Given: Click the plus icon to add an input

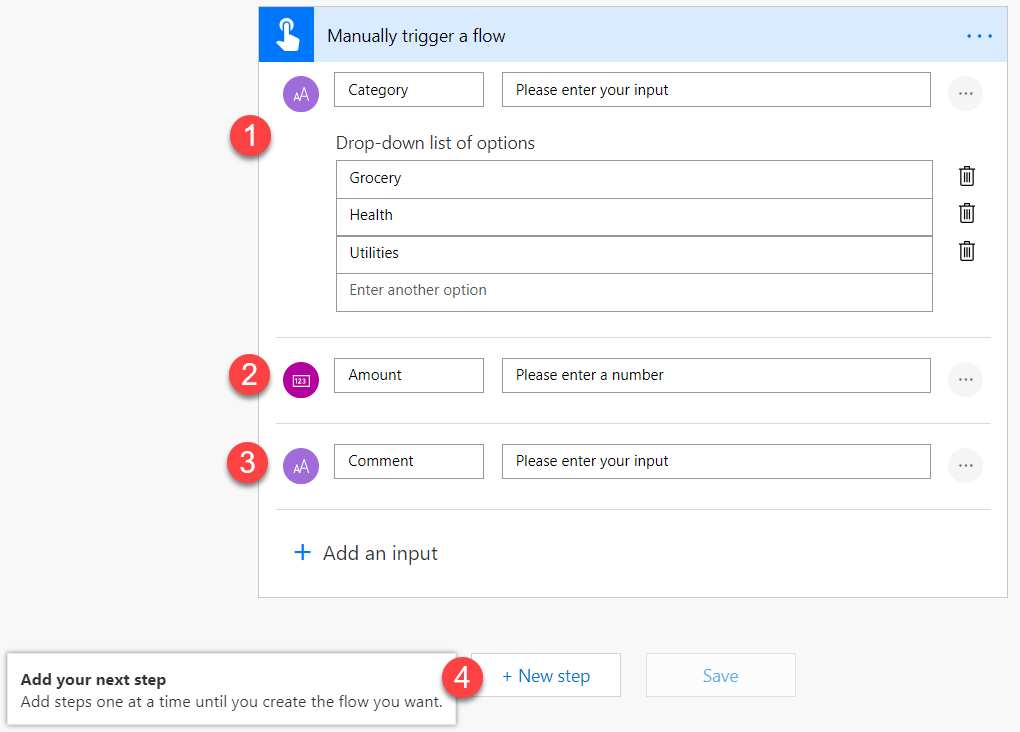Looking at the screenshot, I should 302,553.
